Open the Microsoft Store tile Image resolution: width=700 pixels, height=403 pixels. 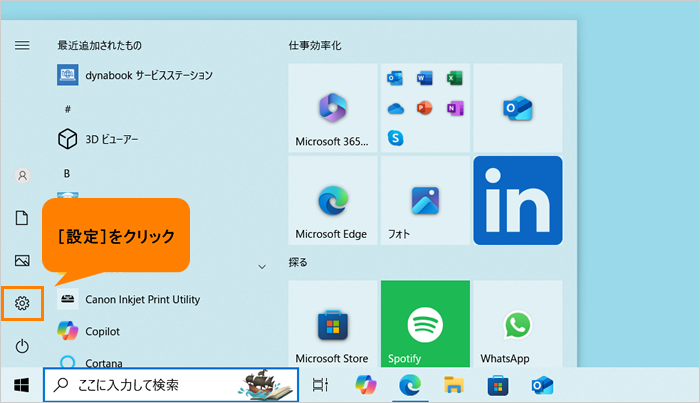click(x=333, y=324)
